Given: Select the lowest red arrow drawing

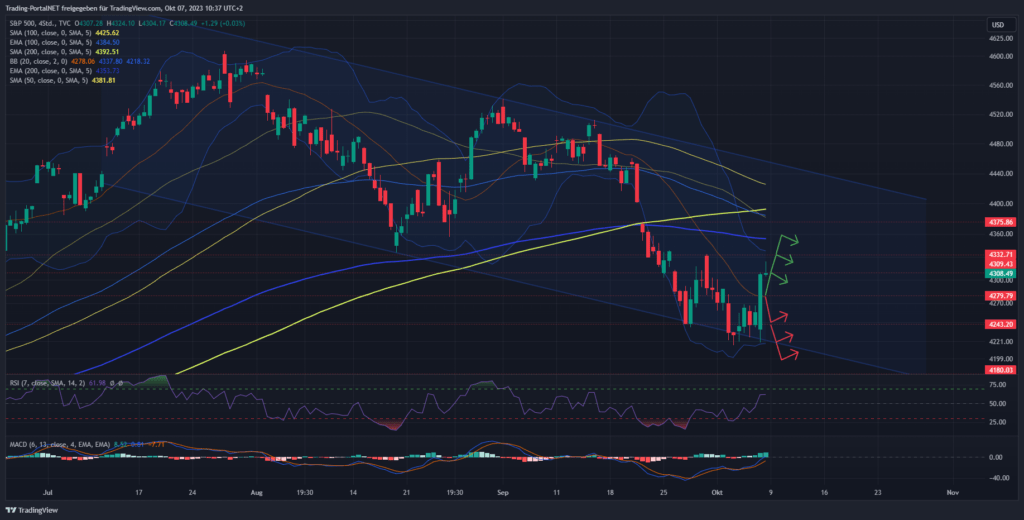Looking at the screenshot, I should (787, 354).
